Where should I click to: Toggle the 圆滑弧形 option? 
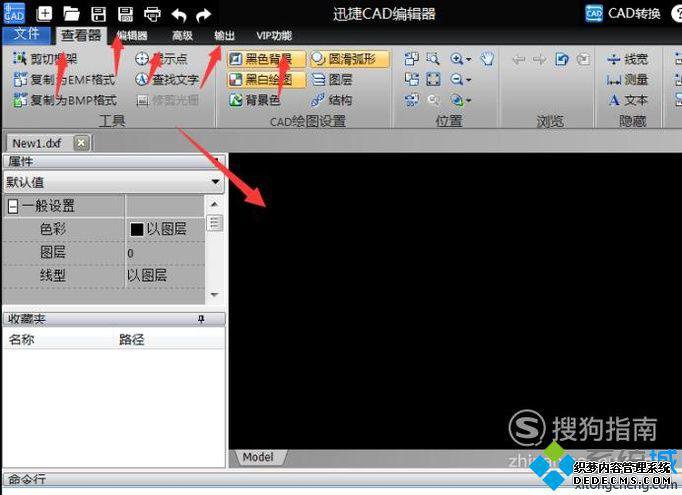(349, 59)
